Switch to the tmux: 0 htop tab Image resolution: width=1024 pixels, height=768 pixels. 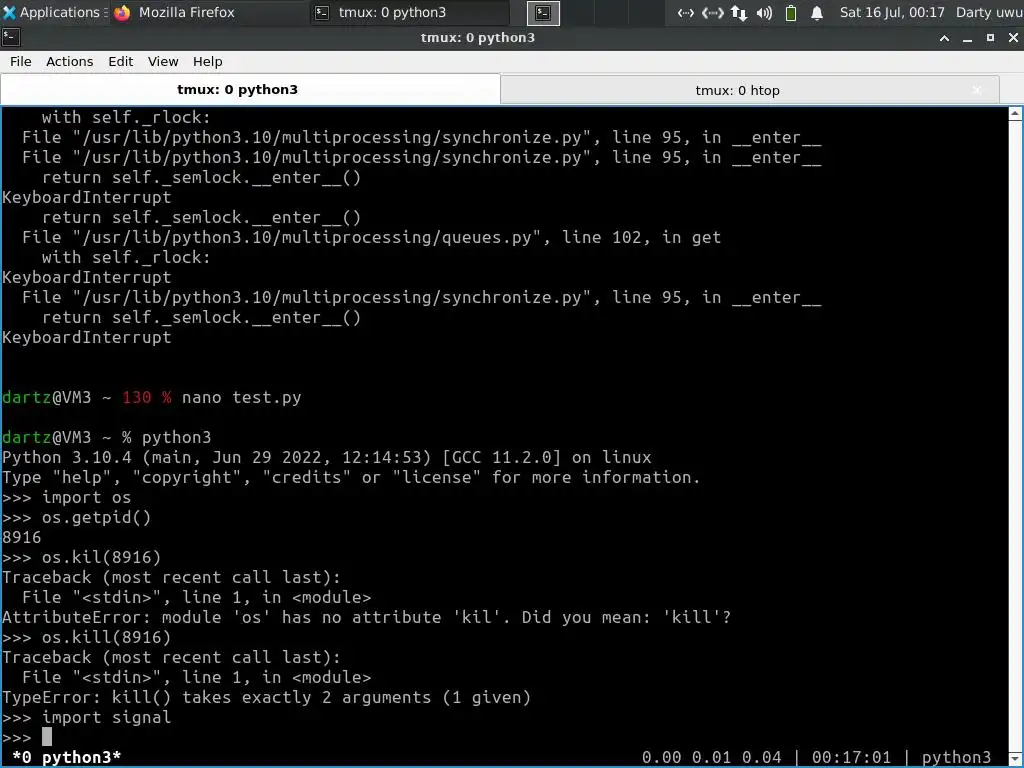[737, 90]
